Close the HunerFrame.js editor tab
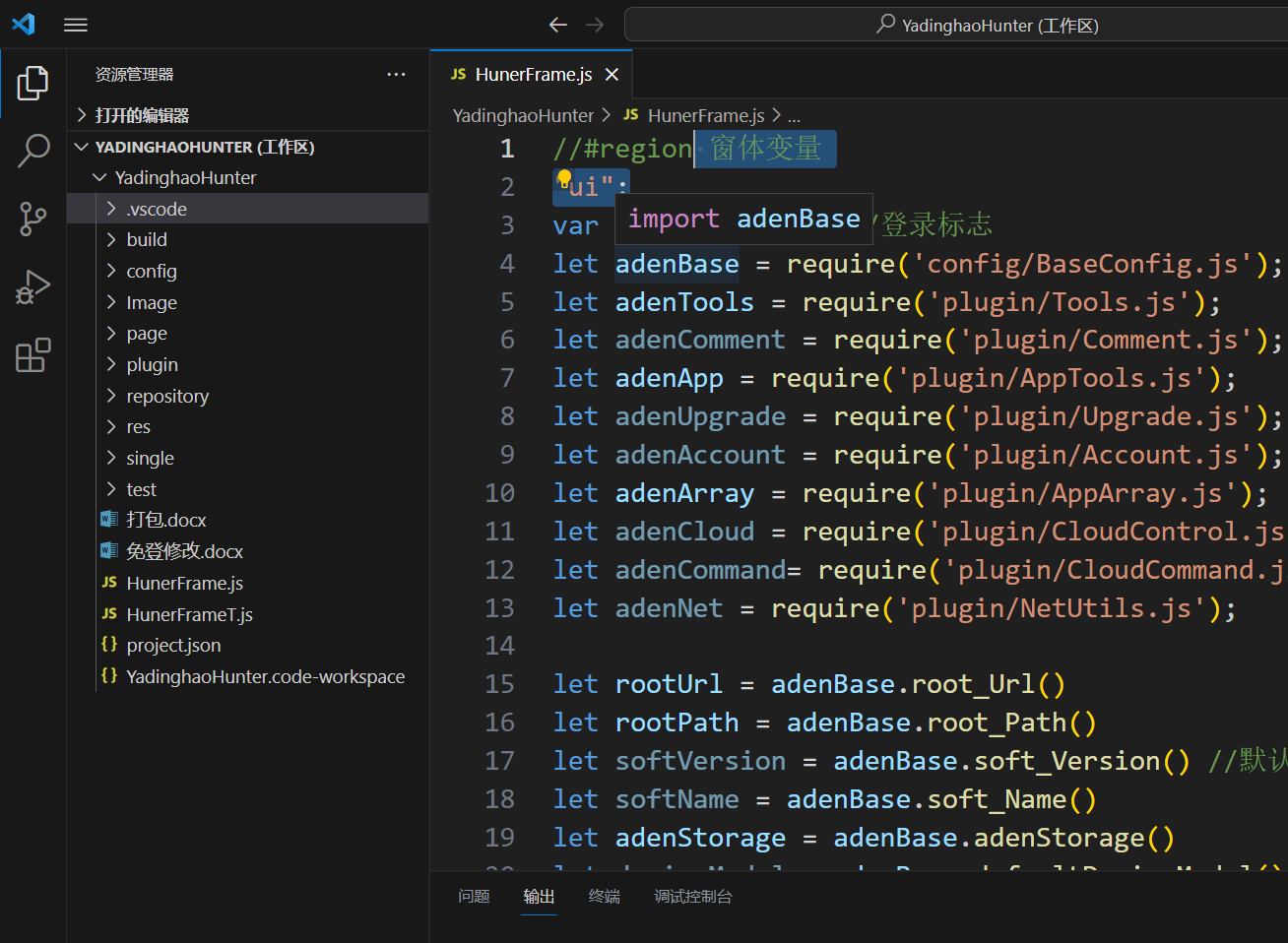1288x943 pixels. pyautogui.click(x=612, y=75)
